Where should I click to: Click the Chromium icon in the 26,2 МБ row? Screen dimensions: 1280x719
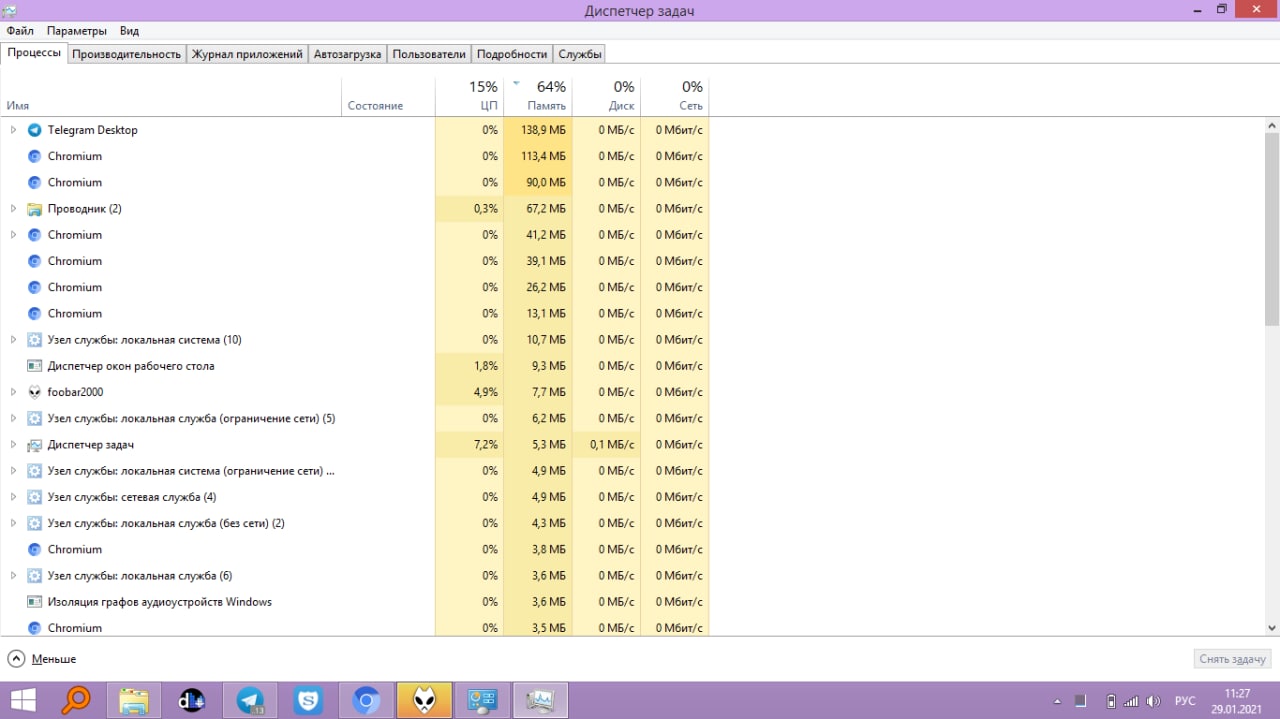click(x=35, y=287)
